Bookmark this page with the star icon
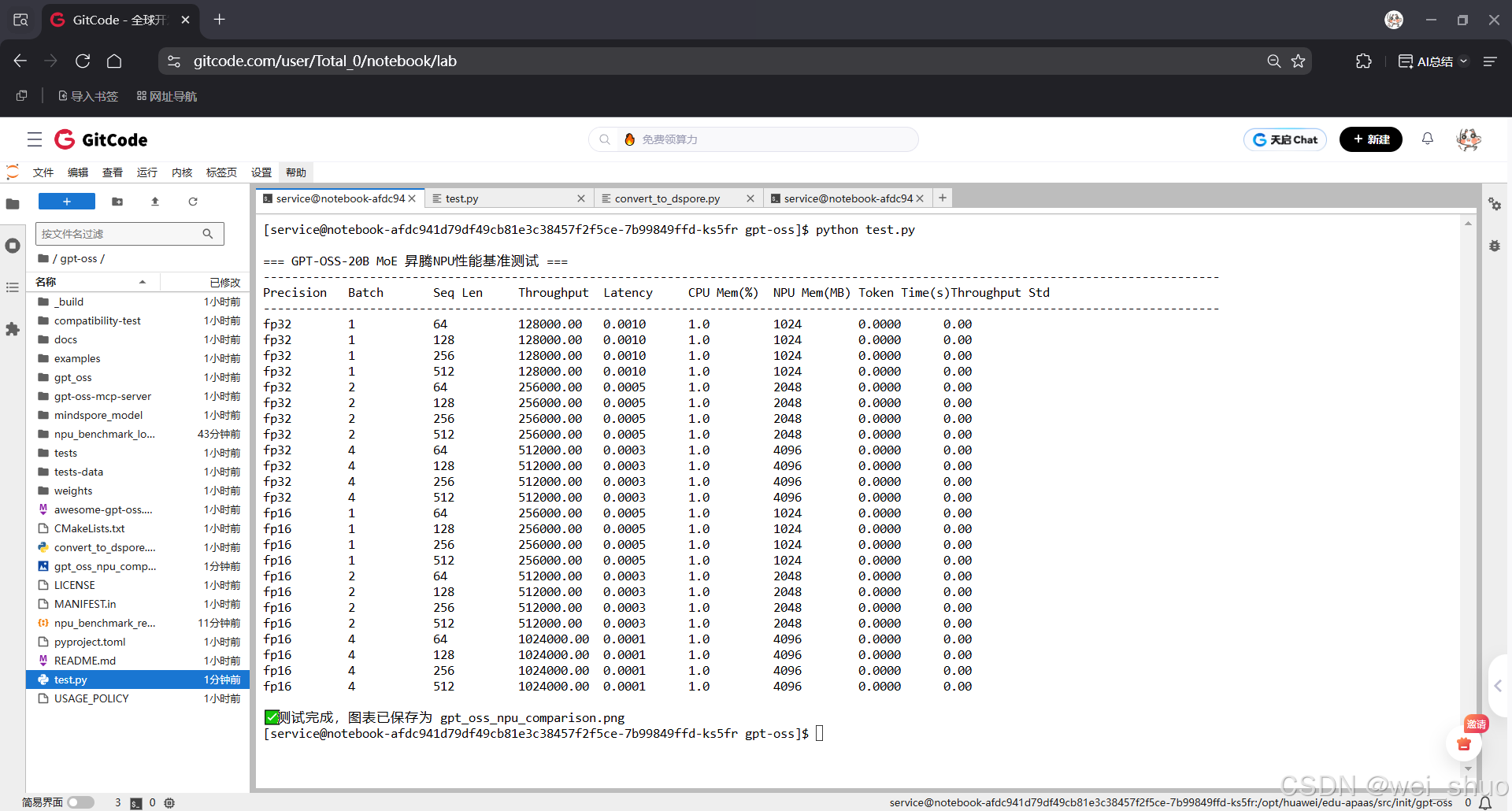Image resolution: width=1512 pixels, height=811 pixels. coord(1299,61)
